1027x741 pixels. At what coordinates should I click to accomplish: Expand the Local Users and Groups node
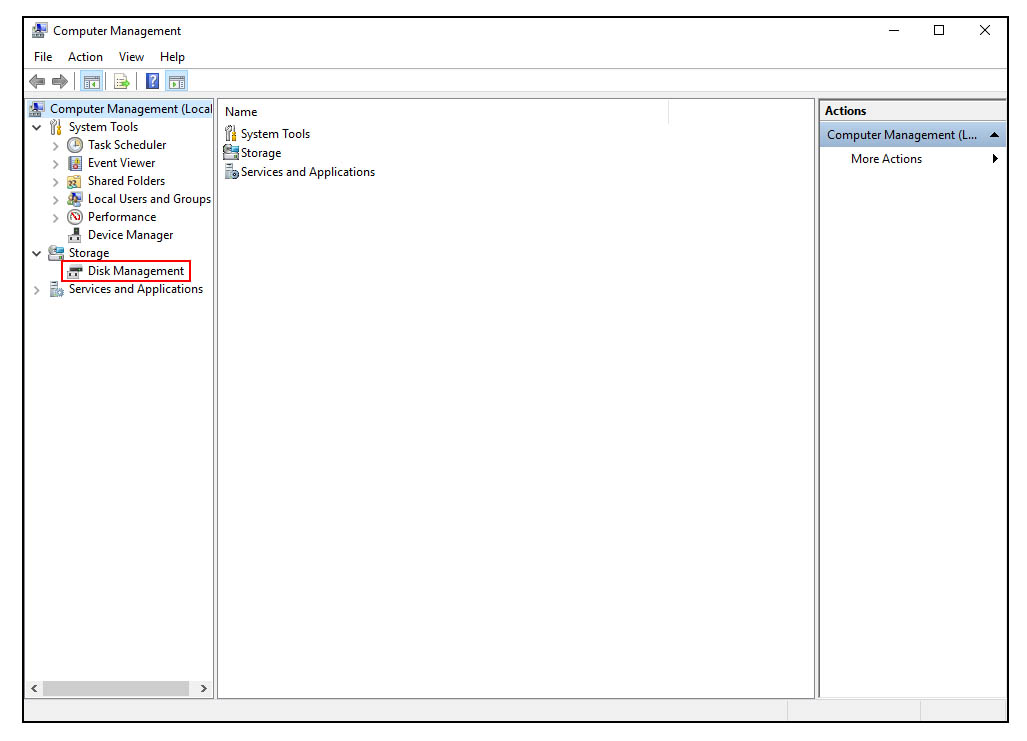(56, 200)
